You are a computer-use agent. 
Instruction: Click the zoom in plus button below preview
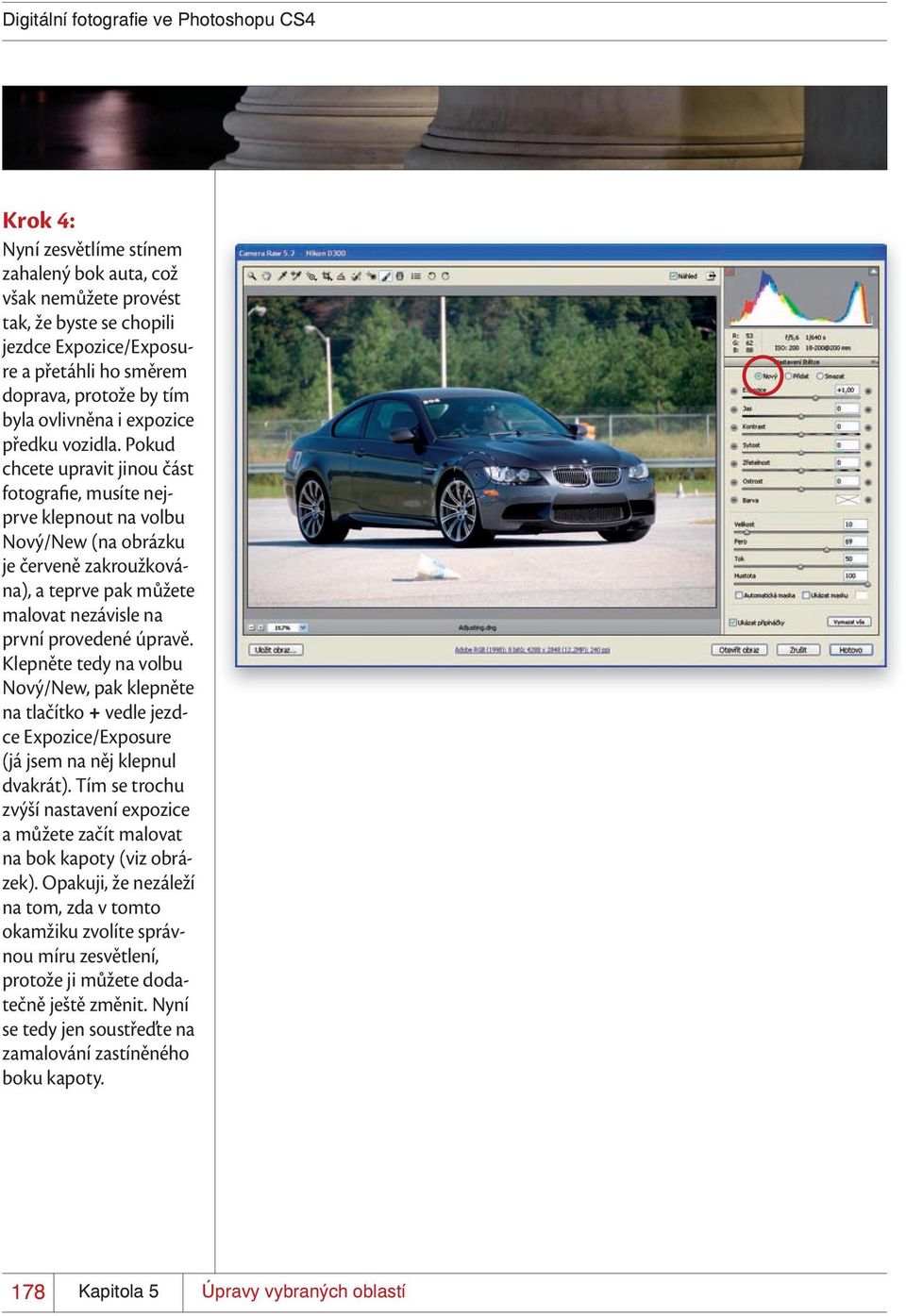260,627
